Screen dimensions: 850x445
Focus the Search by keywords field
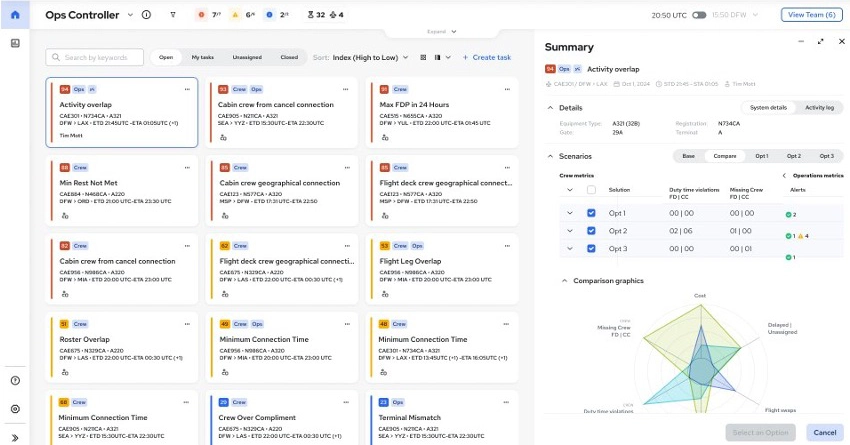95,57
